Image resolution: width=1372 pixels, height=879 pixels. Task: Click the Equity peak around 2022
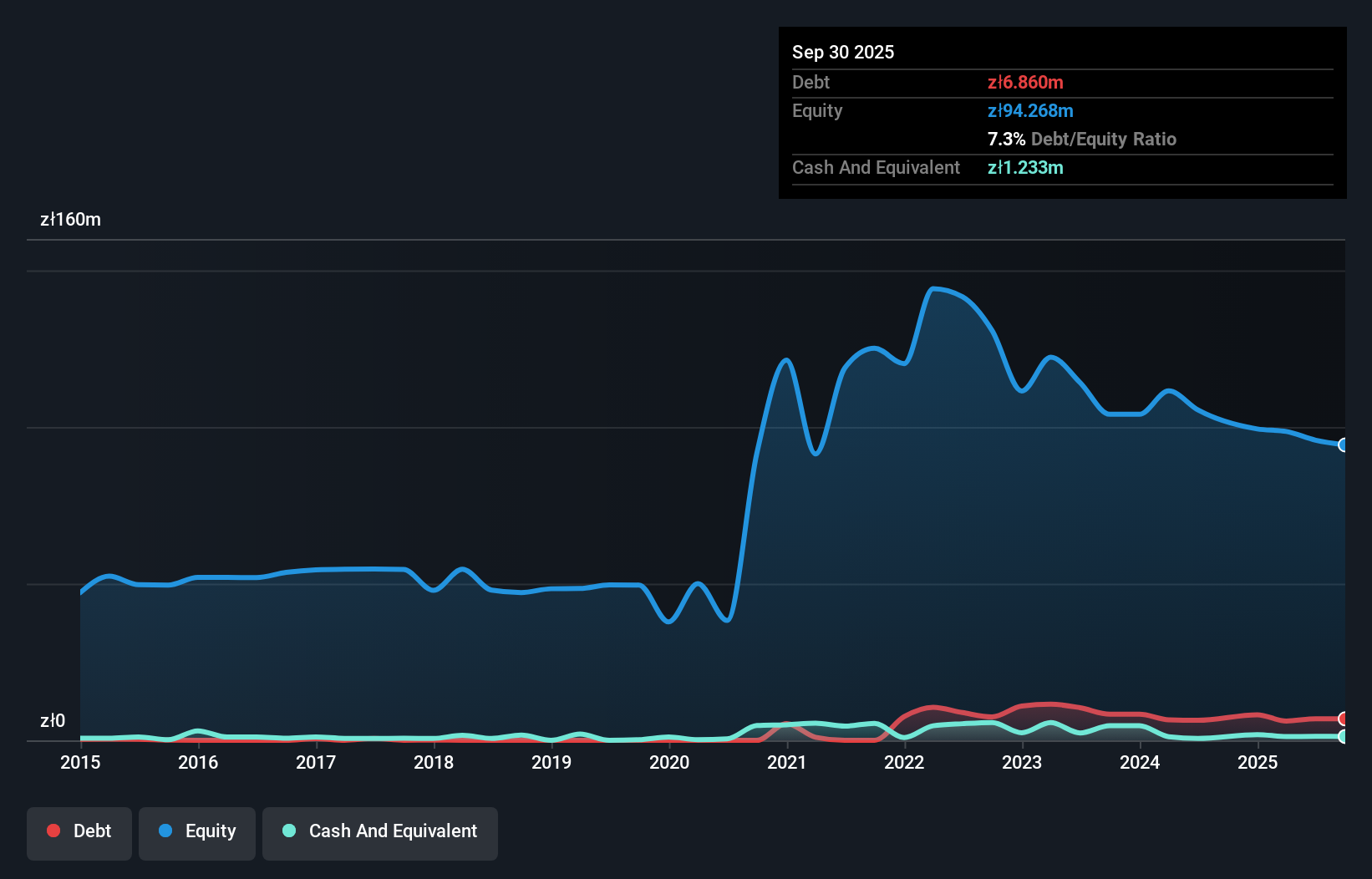pyautogui.click(x=938, y=288)
